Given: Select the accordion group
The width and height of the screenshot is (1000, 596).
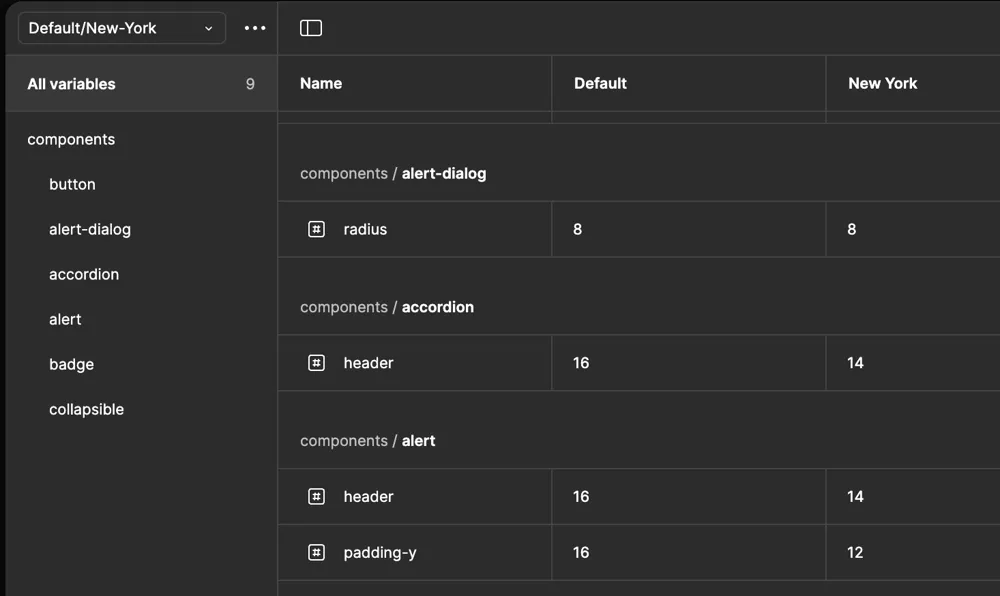Looking at the screenshot, I should click(84, 274).
